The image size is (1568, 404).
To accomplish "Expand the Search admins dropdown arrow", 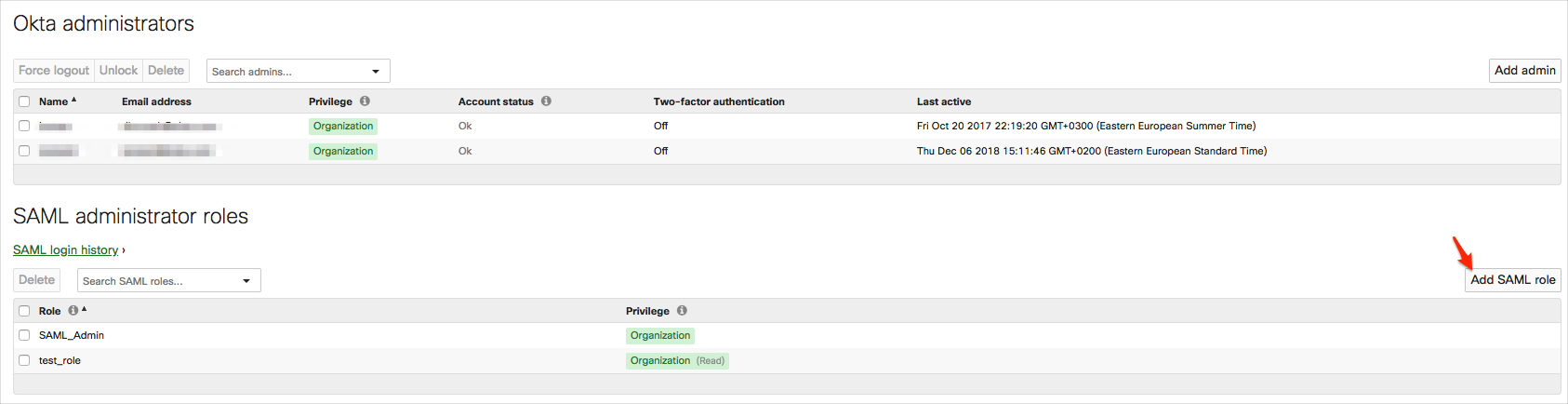I will point(376,72).
